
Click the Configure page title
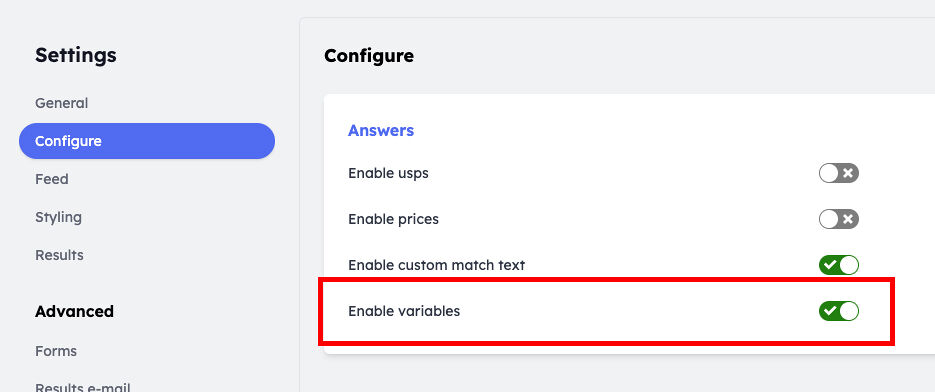369,56
